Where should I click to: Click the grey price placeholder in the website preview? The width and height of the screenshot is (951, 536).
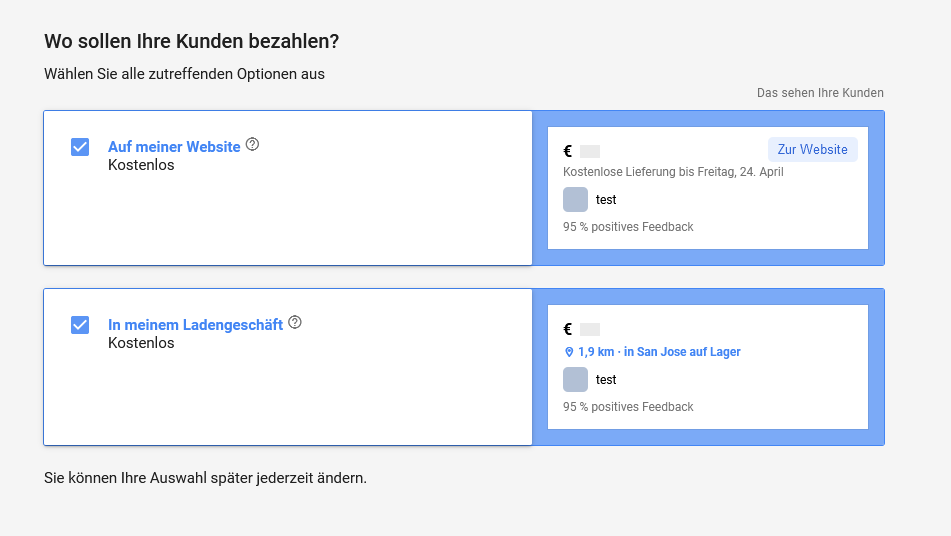tap(590, 152)
